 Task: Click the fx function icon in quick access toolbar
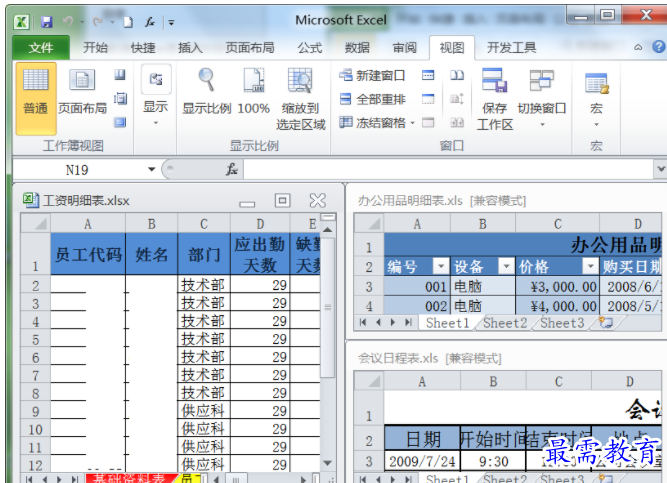click(150, 21)
